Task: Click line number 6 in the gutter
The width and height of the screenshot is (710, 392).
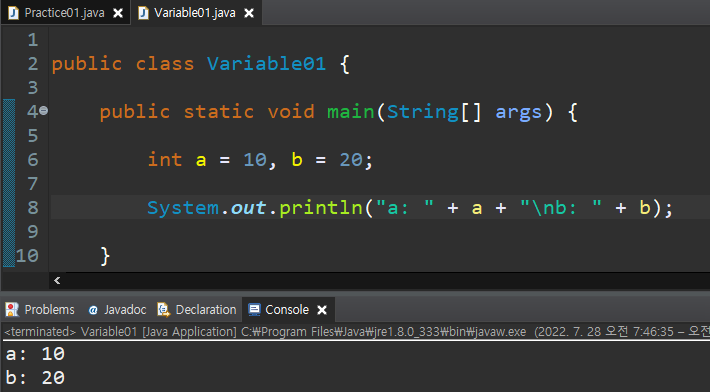Action: [33, 159]
